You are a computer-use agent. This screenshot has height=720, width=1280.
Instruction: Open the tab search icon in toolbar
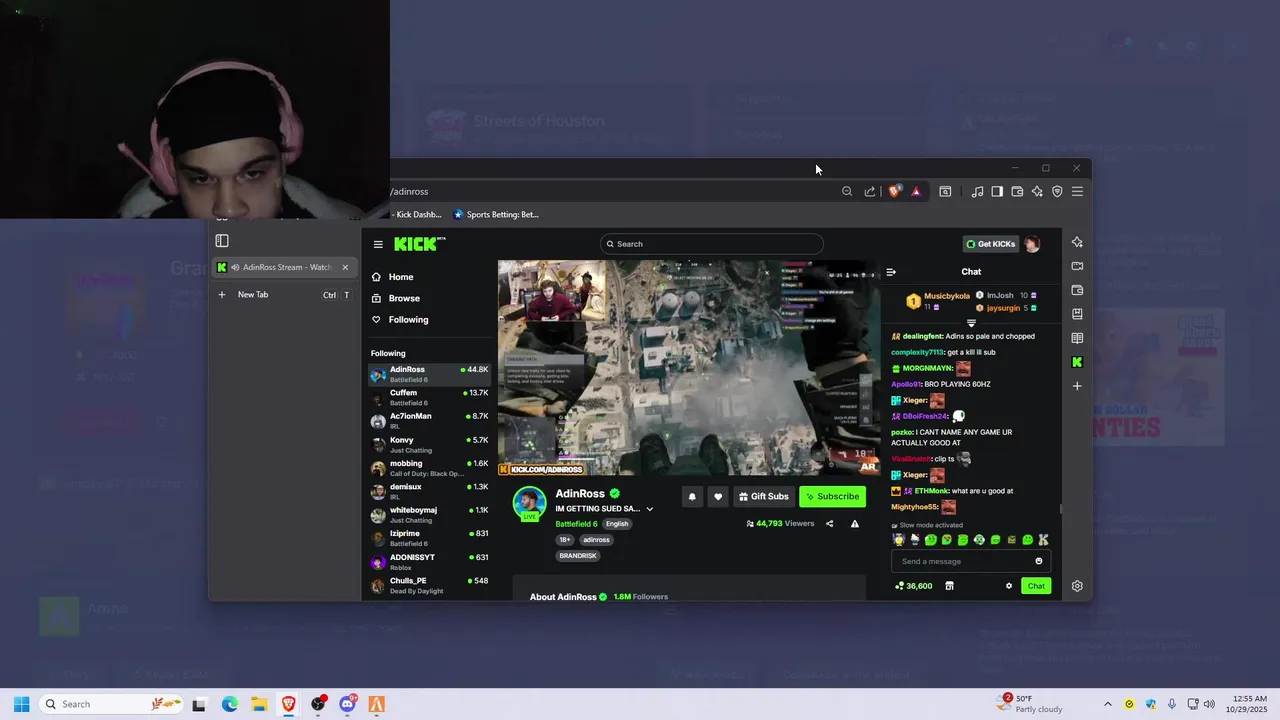click(945, 191)
